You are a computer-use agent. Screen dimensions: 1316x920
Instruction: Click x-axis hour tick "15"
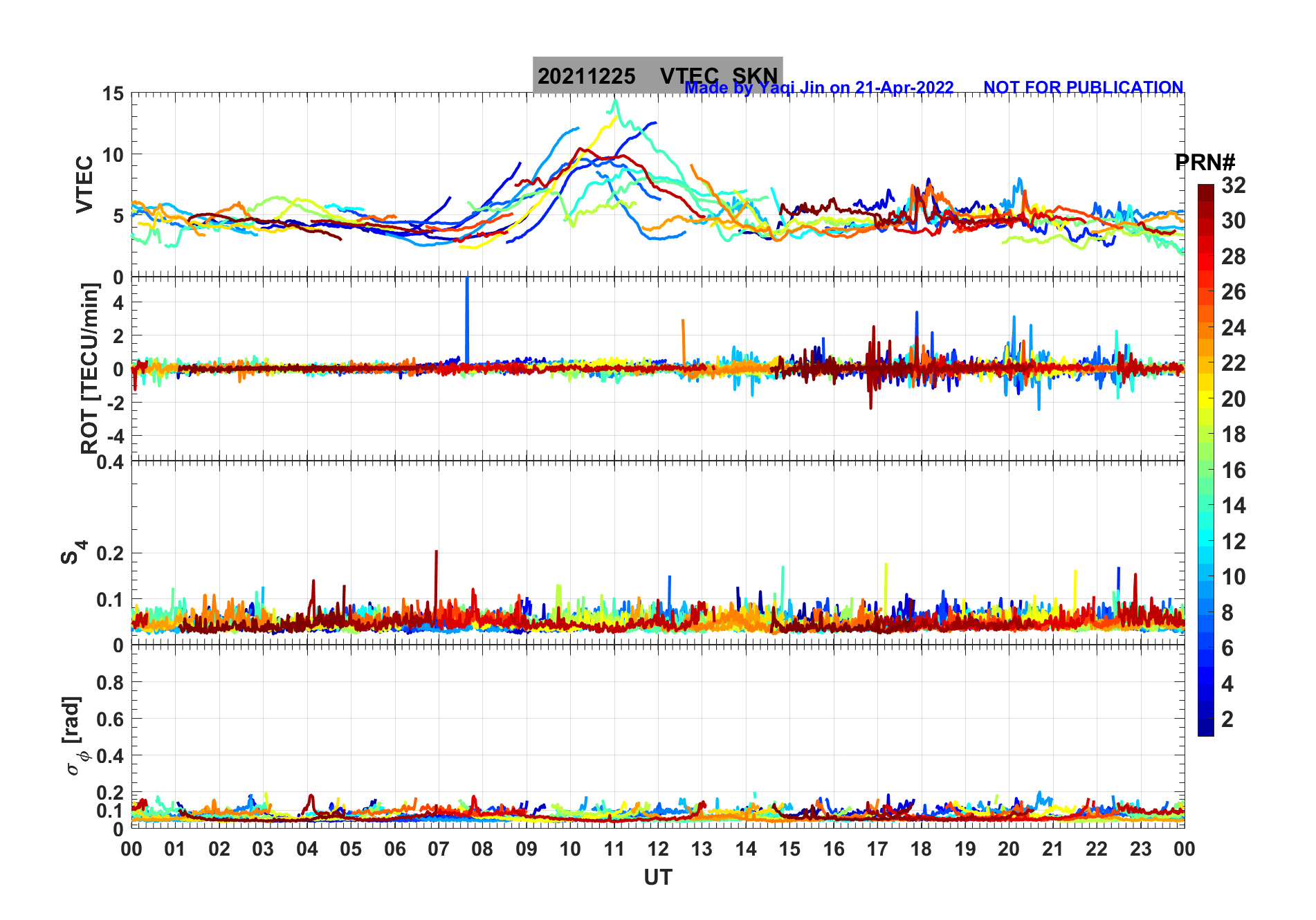[789, 849]
